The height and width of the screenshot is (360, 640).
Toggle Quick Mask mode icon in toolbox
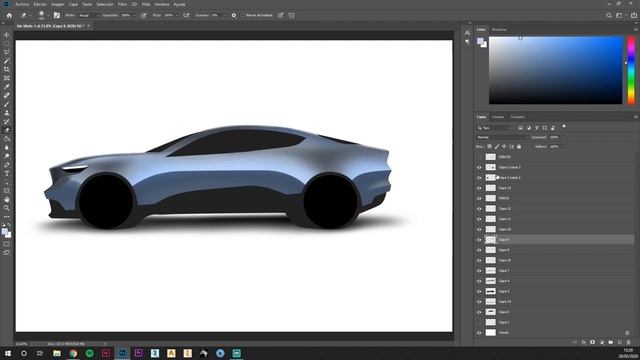tap(7, 244)
